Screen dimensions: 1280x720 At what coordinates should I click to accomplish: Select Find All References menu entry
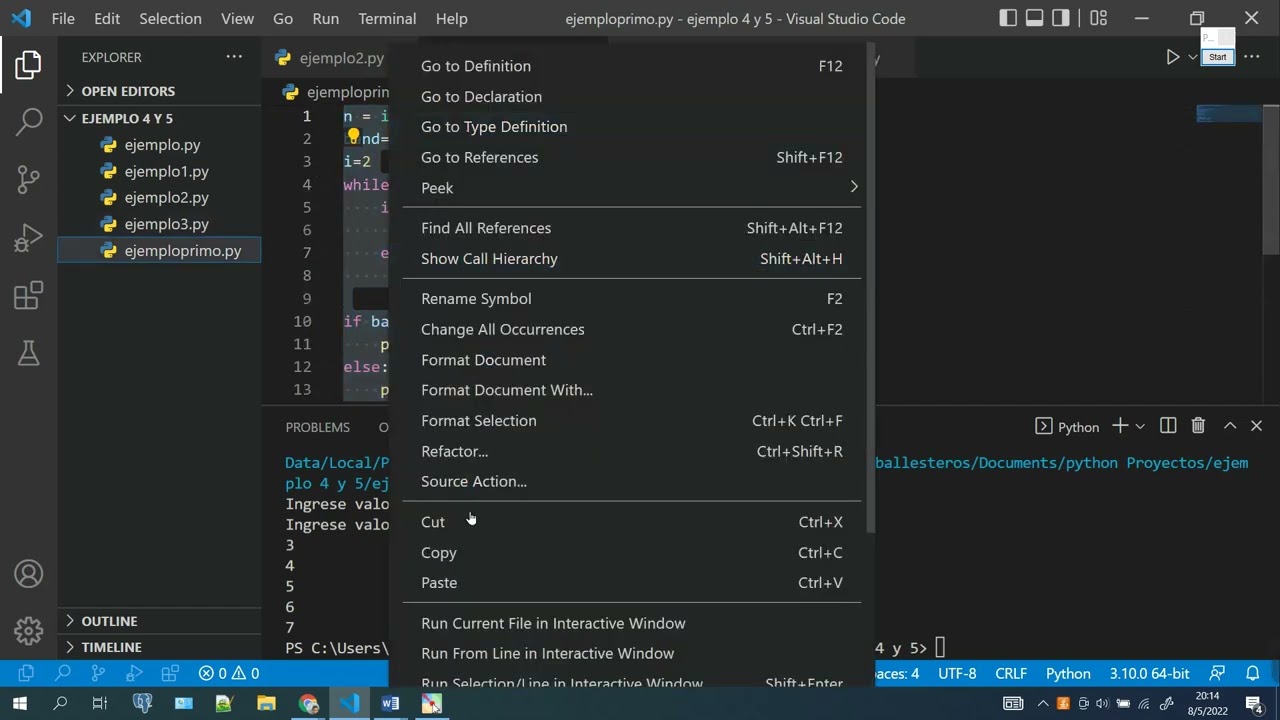632,228
